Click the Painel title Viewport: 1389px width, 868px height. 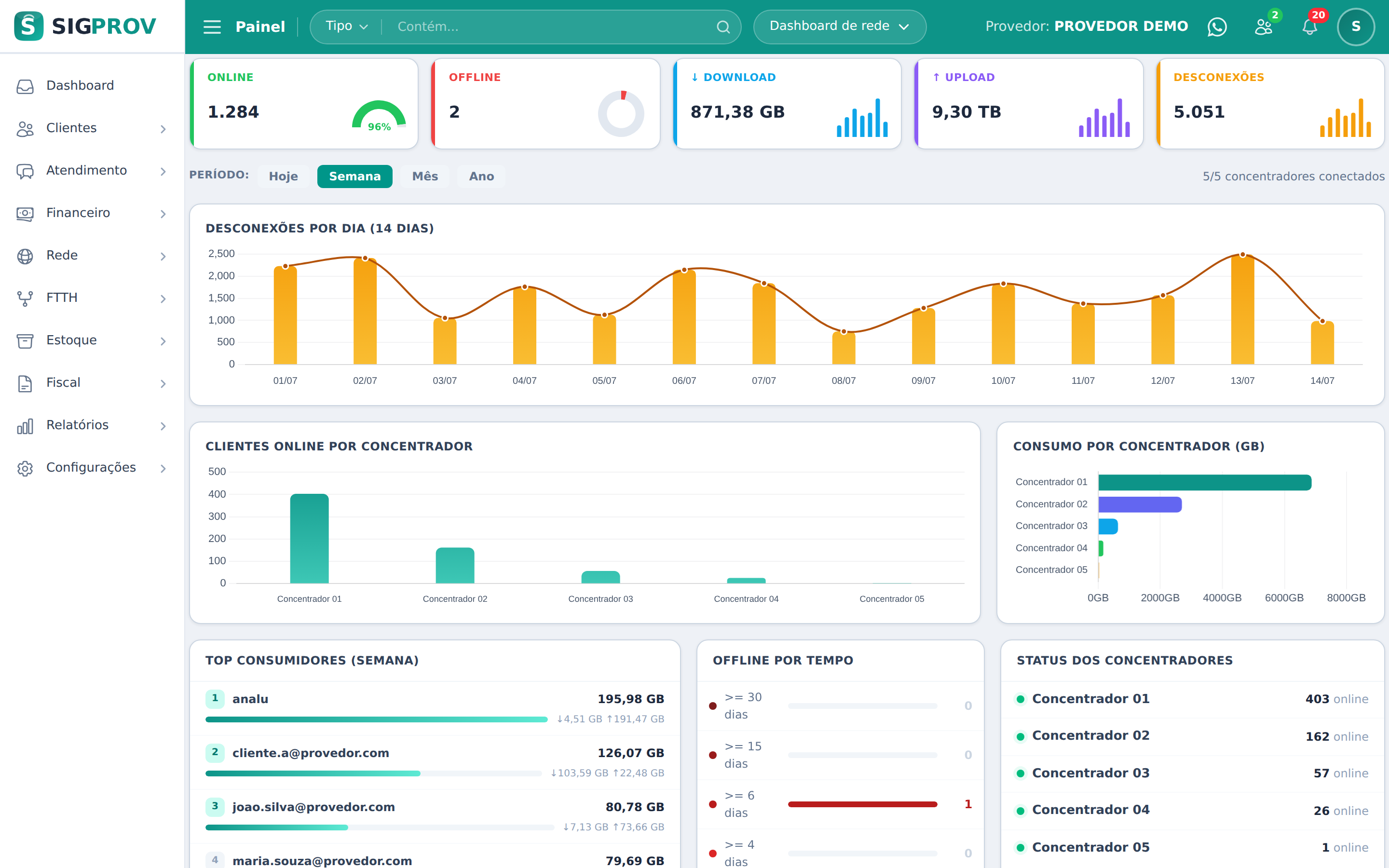pyautogui.click(x=260, y=27)
